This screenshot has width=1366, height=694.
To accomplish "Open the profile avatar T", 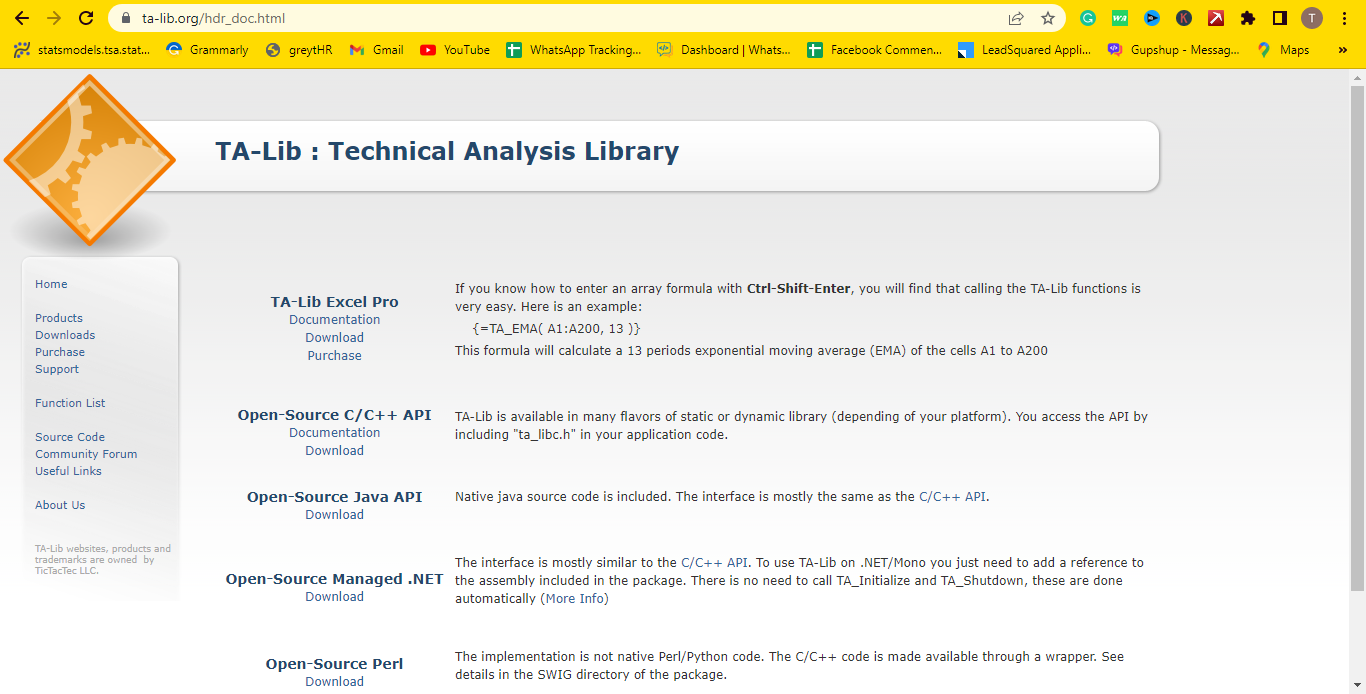I will coord(1312,18).
